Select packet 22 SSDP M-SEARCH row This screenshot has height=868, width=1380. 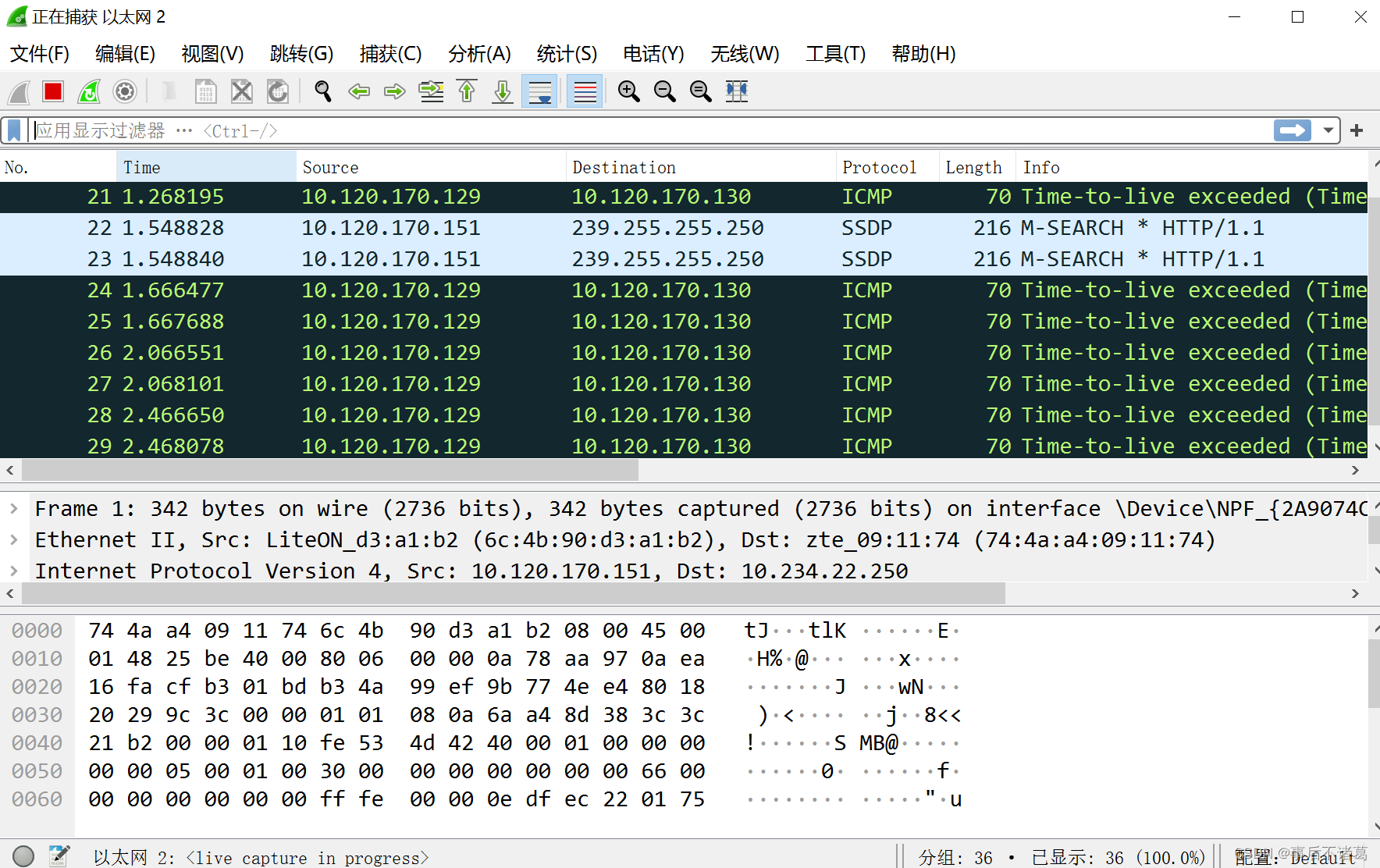pyautogui.click(x=684, y=229)
